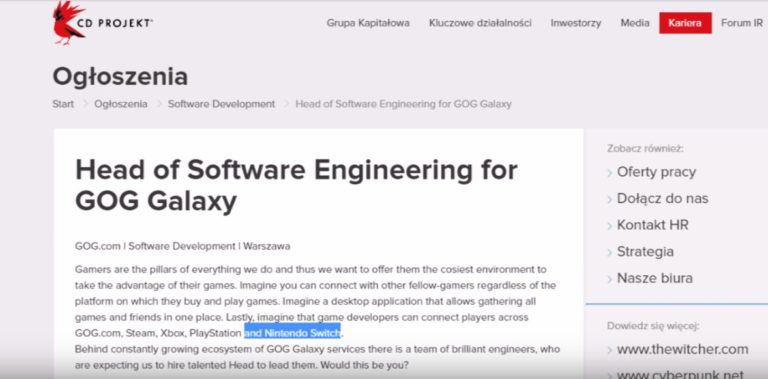Image resolution: width=768 pixels, height=379 pixels.
Task: Open the Media menu item
Action: click(x=635, y=23)
